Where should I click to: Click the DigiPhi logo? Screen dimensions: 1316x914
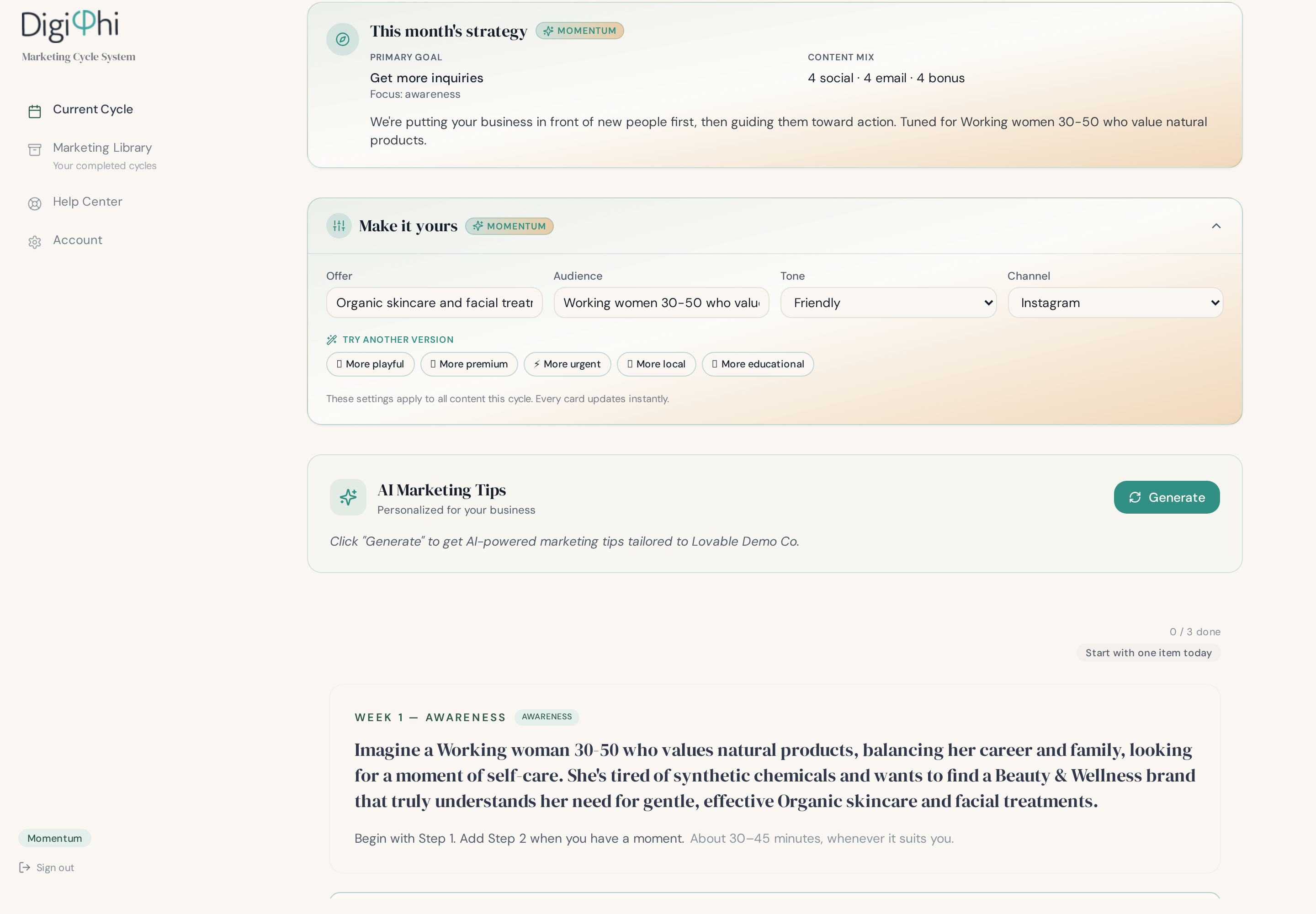tap(70, 26)
